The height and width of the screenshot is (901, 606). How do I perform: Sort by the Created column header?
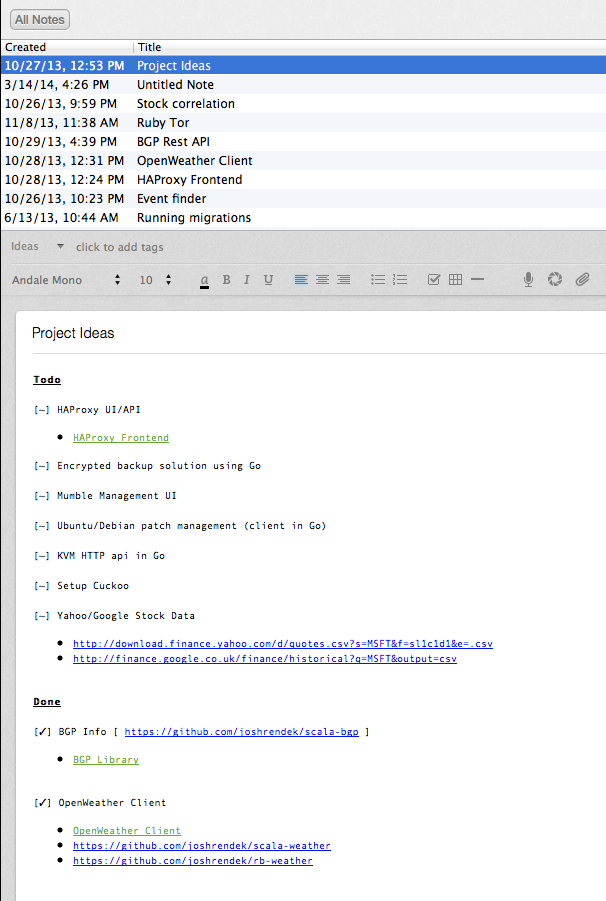[67, 47]
